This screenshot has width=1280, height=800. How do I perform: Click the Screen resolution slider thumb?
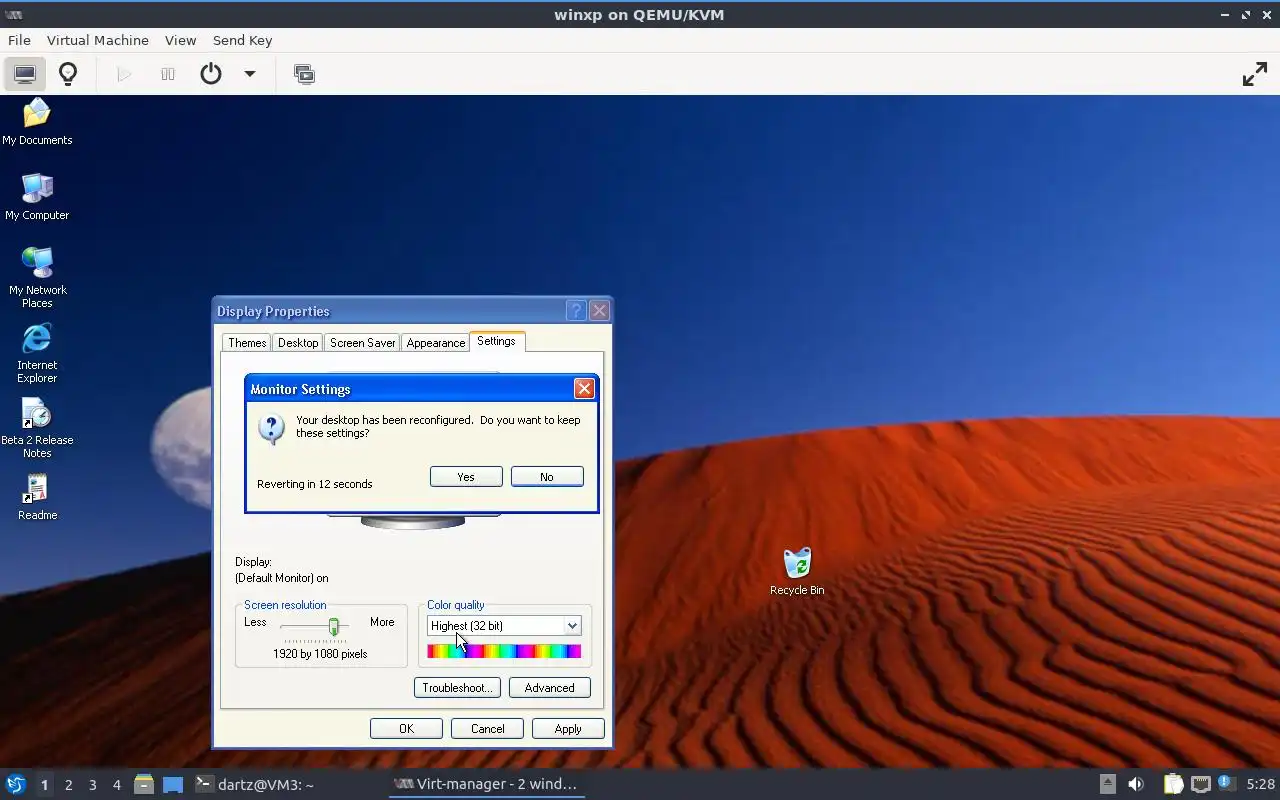pyautogui.click(x=333, y=627)
